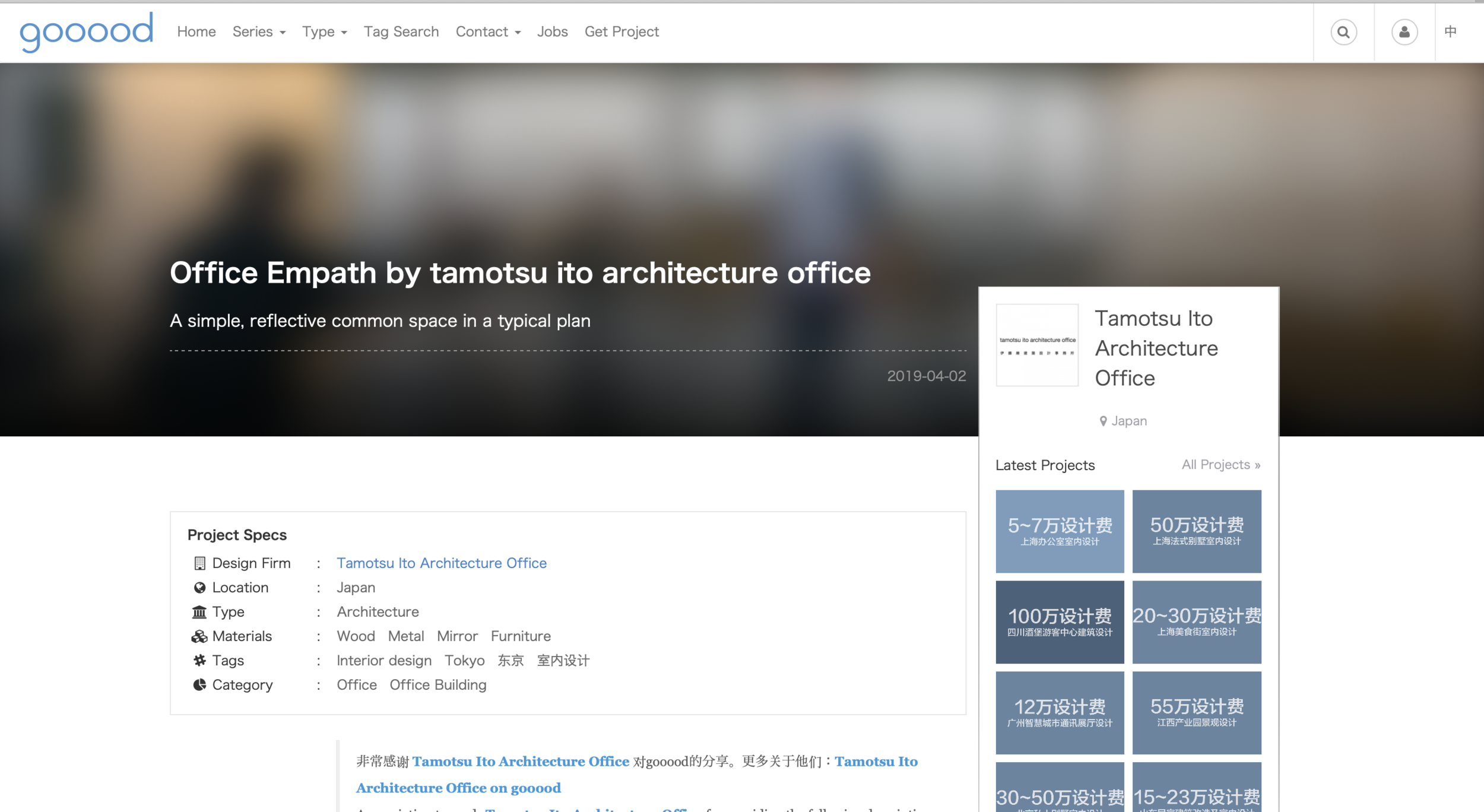Image resolution: width=1484 pixels, height=812 pixels.
Task: Click the Project Specs heading
Action: pos(237,535)
